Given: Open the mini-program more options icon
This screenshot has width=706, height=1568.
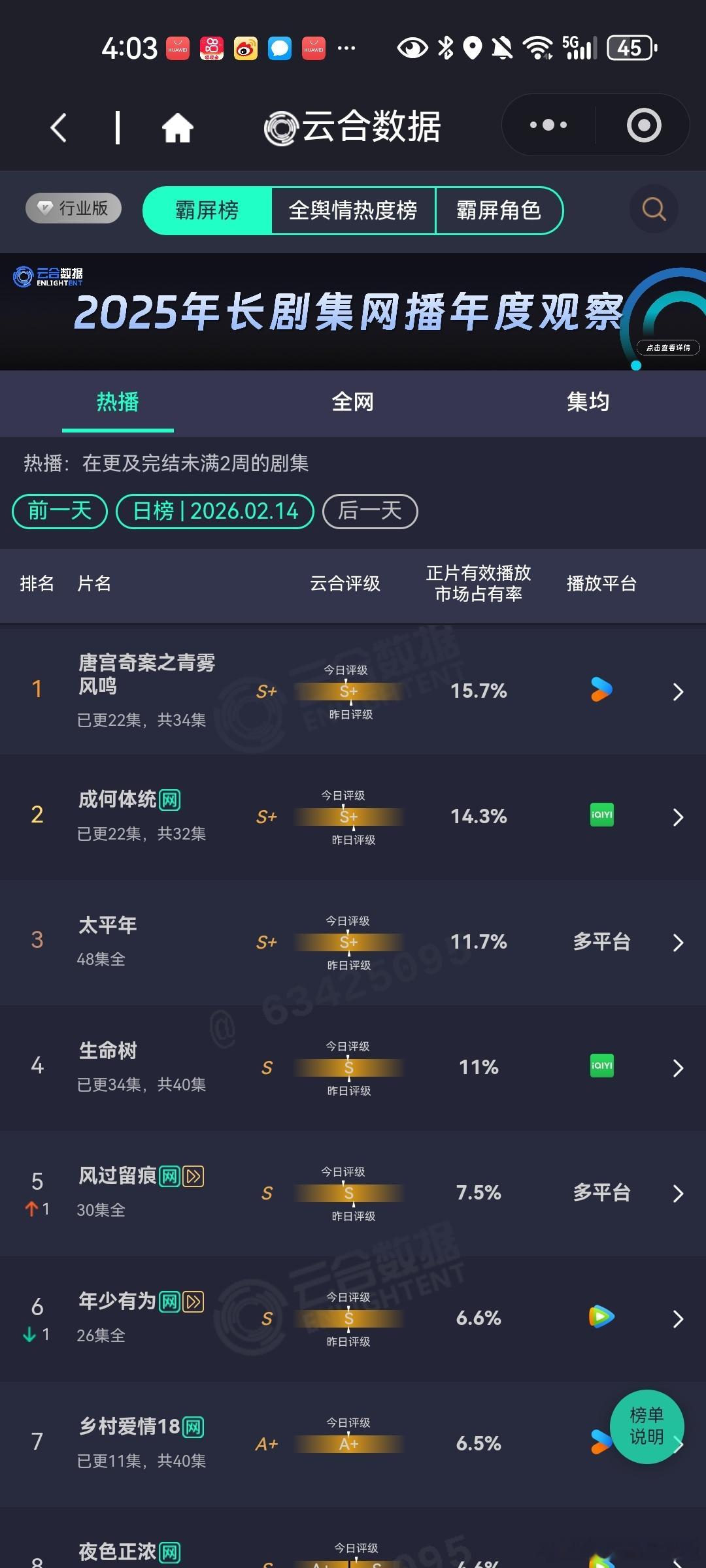Looking at the screenshot, I should 546,124.
